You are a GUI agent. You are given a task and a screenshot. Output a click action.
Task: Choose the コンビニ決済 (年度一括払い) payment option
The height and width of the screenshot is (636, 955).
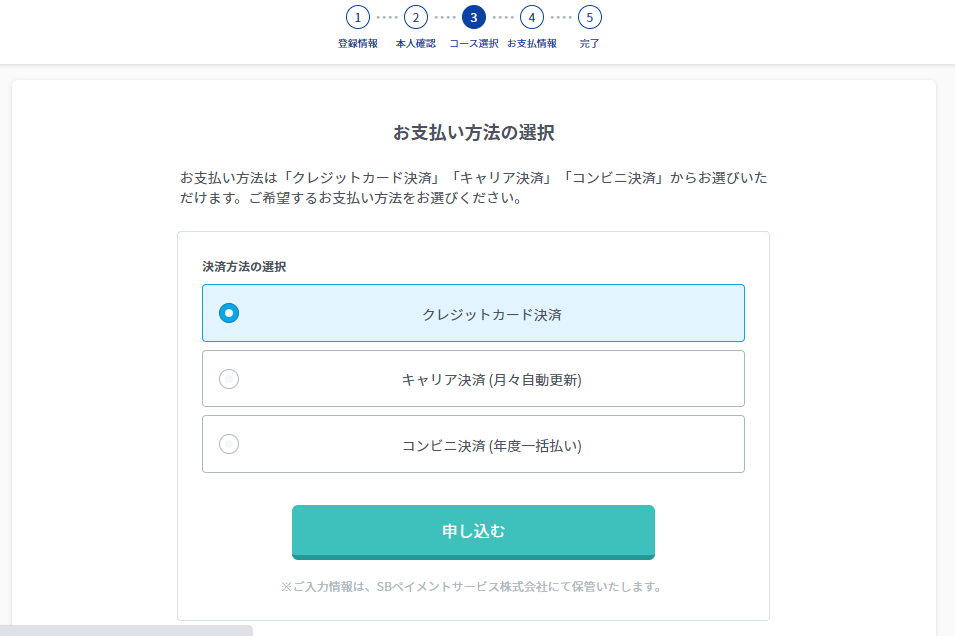point(473,444)
